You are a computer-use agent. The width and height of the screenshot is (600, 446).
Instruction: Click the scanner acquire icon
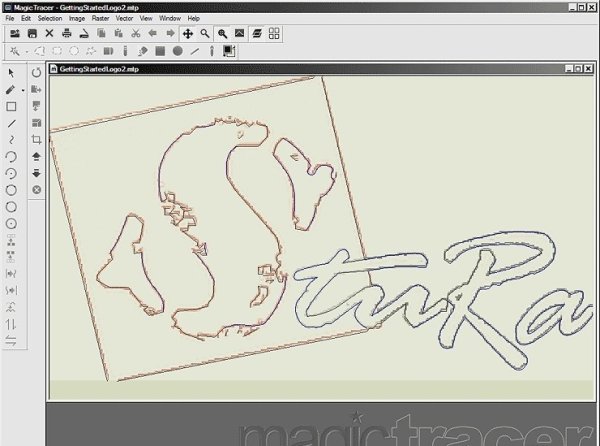tap(84, 33)
